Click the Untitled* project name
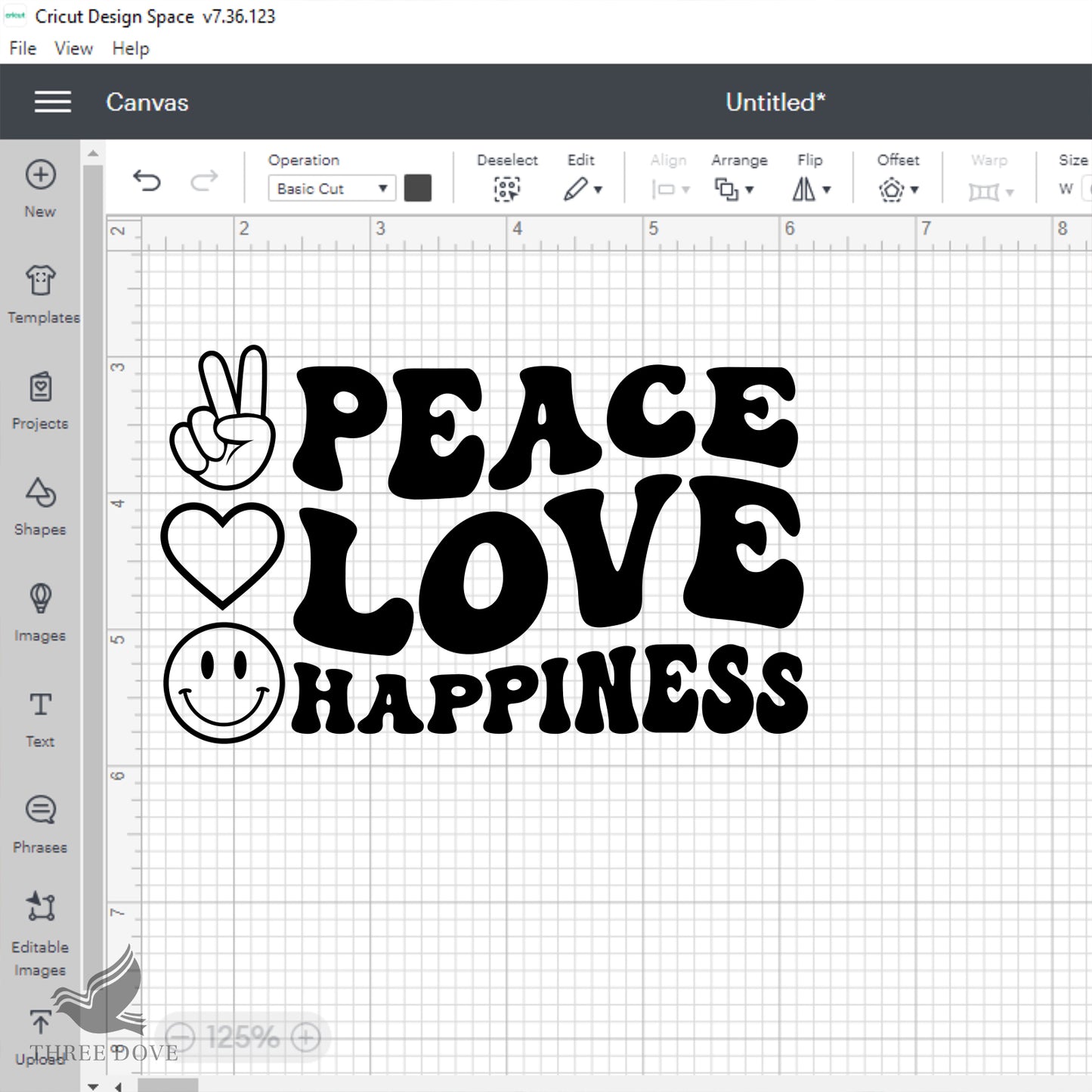Viewport: 1092px width, 1092px height. click(x=775, y=102)
